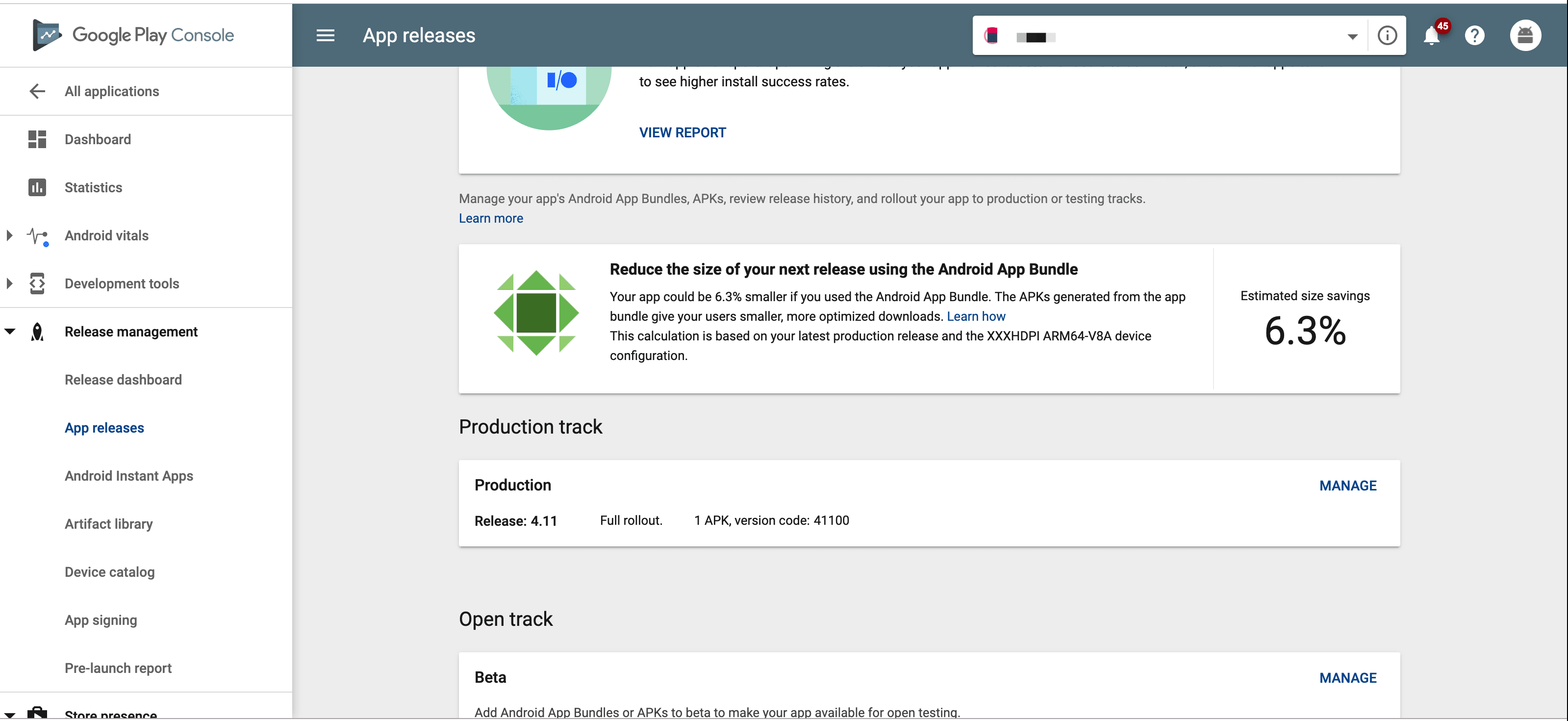Expand the Development tools section

pos(9,284)
